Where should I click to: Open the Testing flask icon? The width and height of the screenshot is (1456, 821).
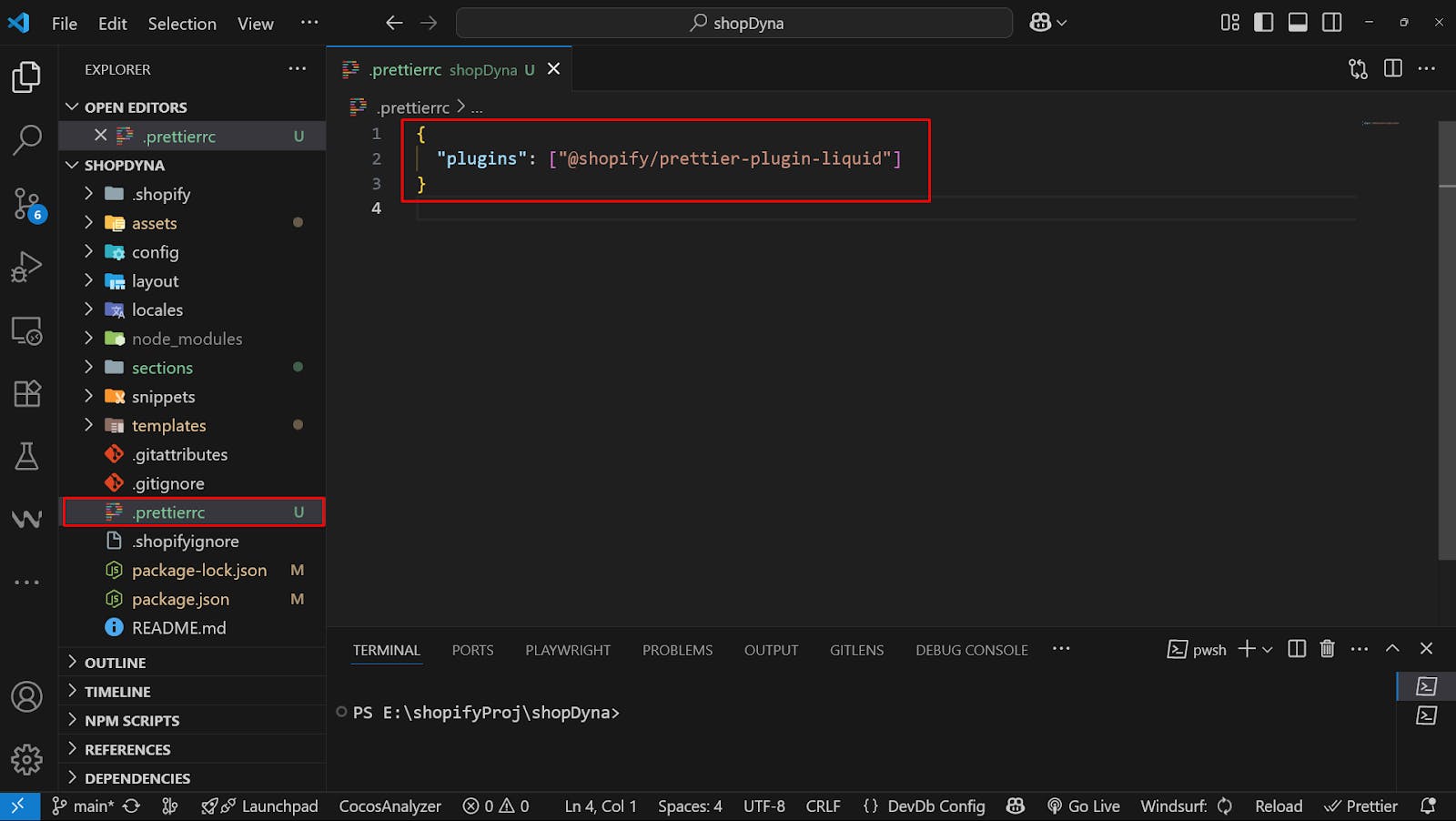point(26,456)
